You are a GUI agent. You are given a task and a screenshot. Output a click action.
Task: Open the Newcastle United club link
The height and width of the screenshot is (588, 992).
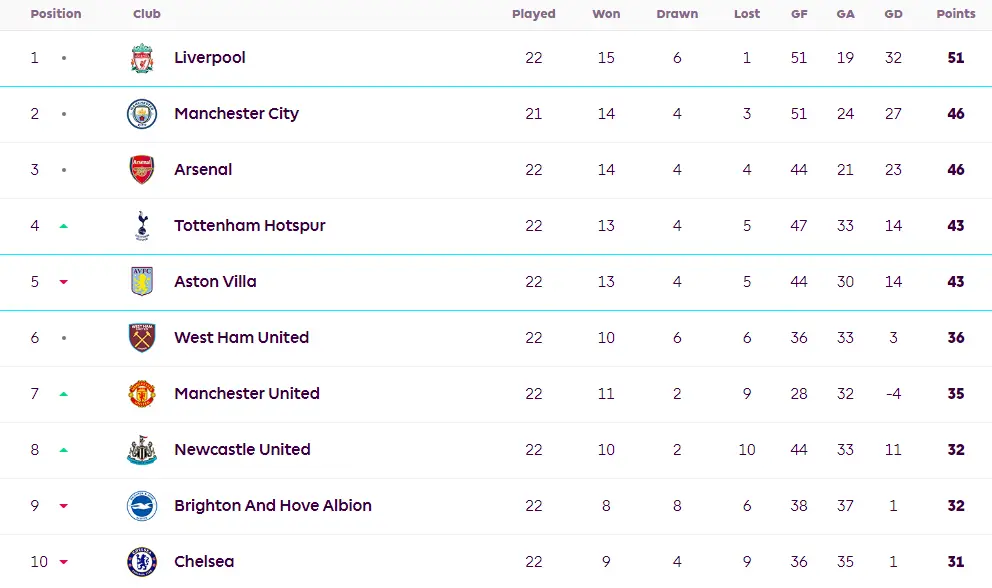pyautogui.click(x=242, y=449)
